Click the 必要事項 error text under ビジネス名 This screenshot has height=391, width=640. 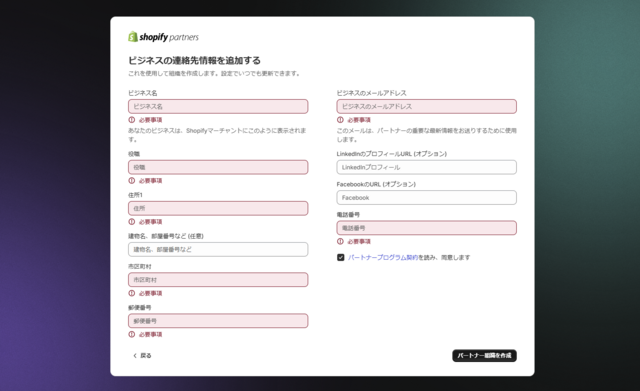pyautogui.click(x=150, y=120)
